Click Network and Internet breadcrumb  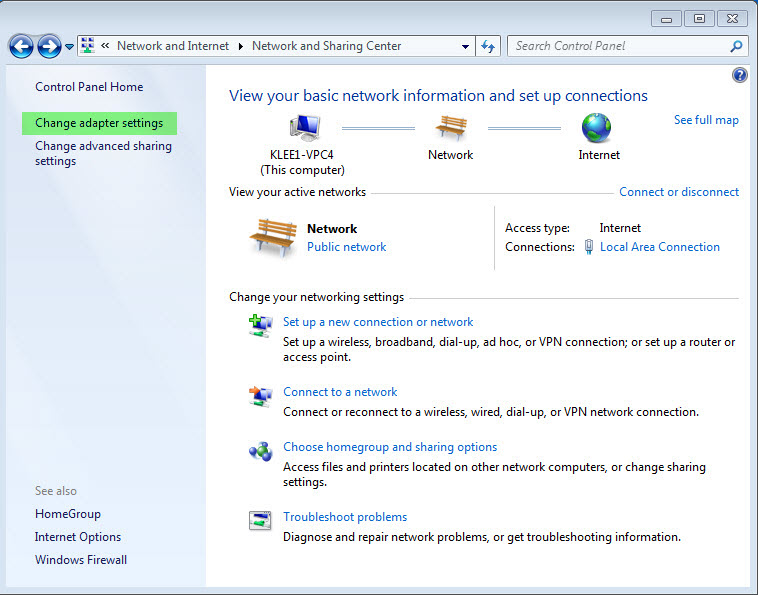pos(173,46)
